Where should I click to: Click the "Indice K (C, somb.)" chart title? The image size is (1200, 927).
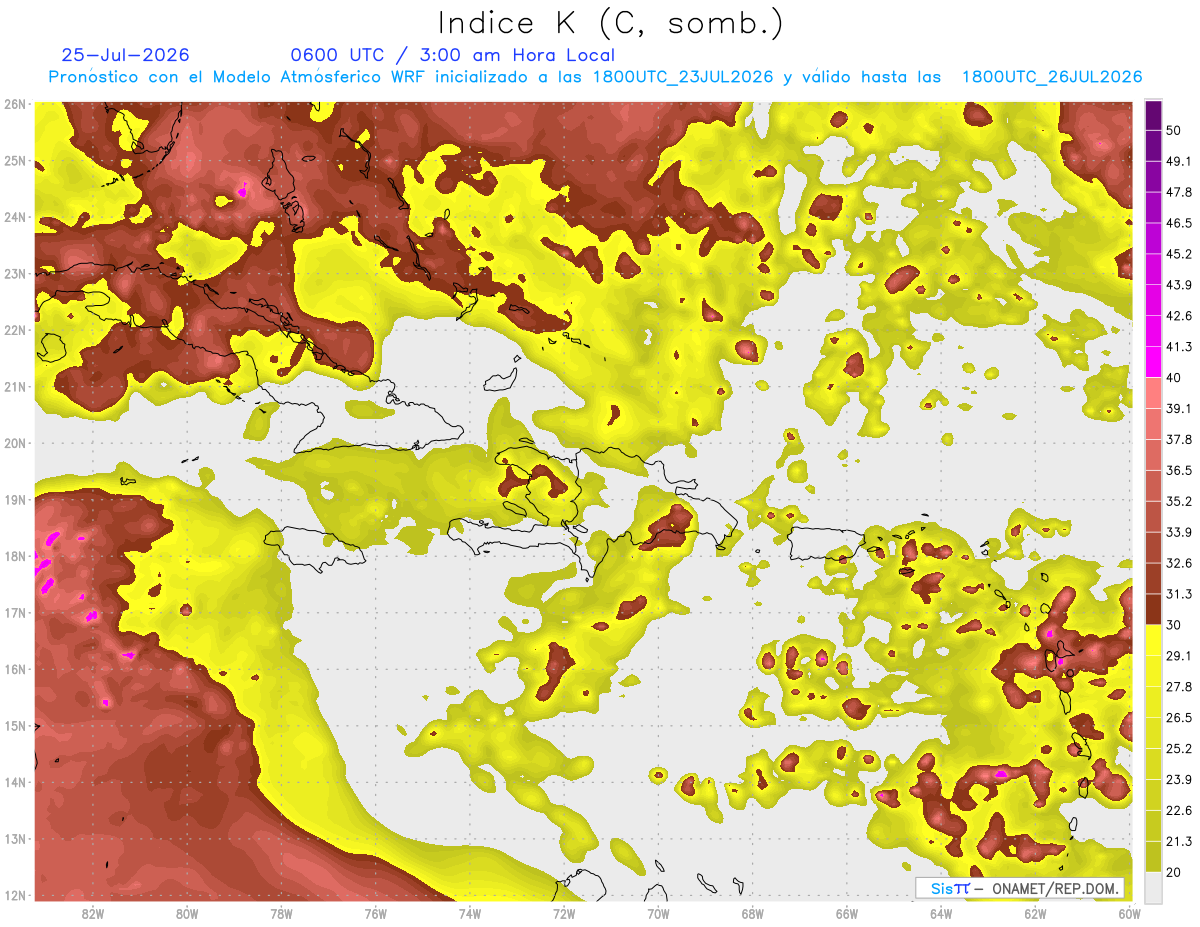(x=611, y=23)
